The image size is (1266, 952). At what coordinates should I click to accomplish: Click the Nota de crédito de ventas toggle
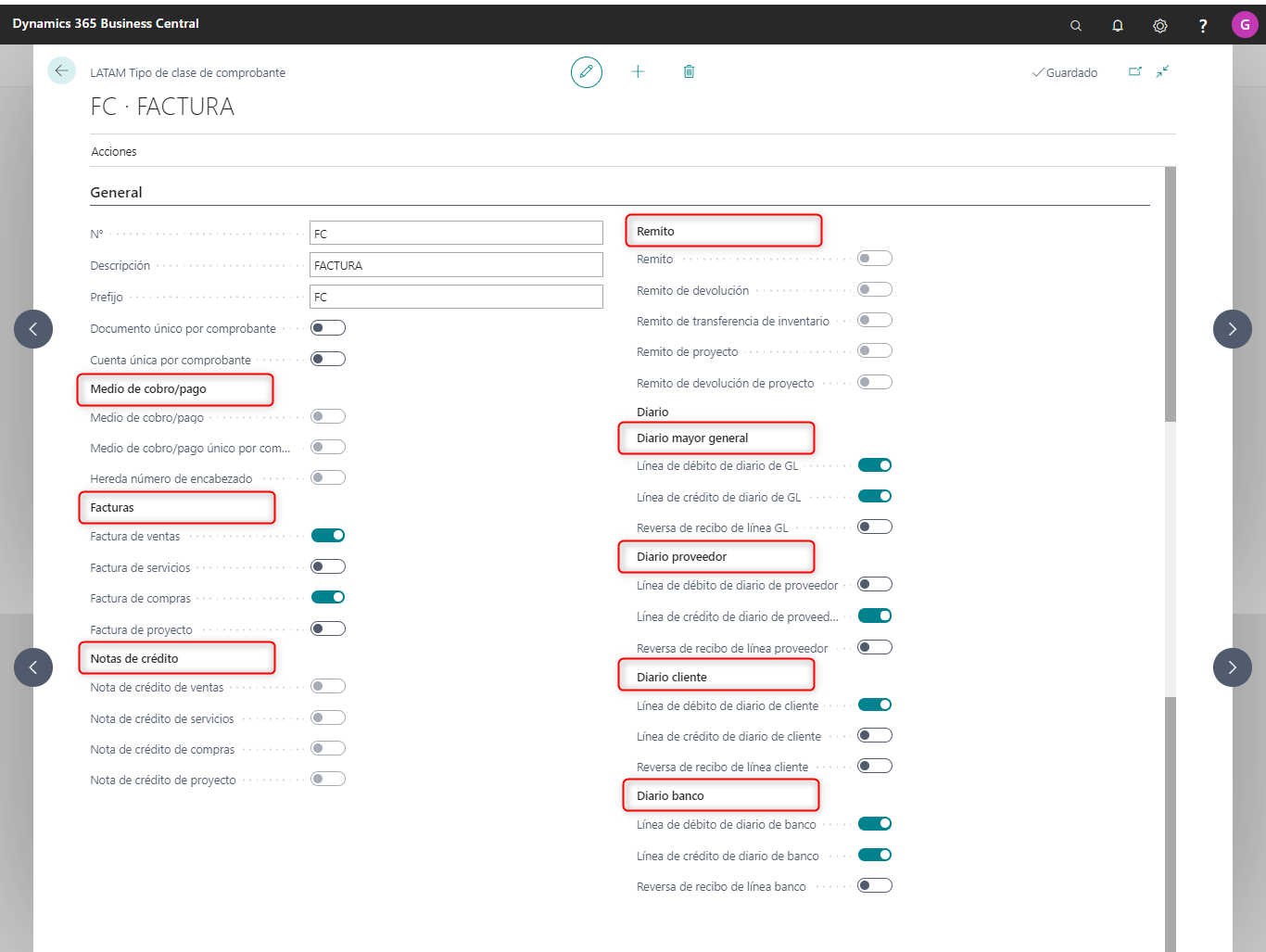click(x=328, y=686)
